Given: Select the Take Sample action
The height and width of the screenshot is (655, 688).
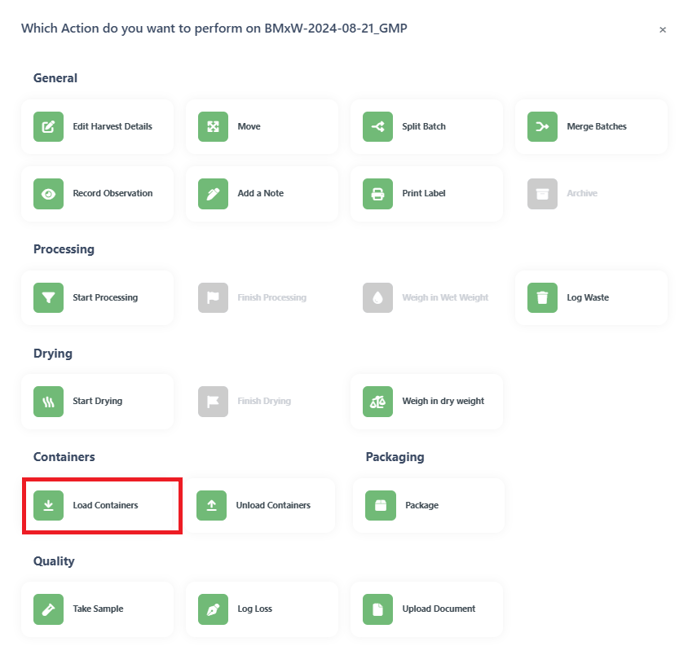Looking at the screenshot, I should pyautogui.click(x=97, y=609).
